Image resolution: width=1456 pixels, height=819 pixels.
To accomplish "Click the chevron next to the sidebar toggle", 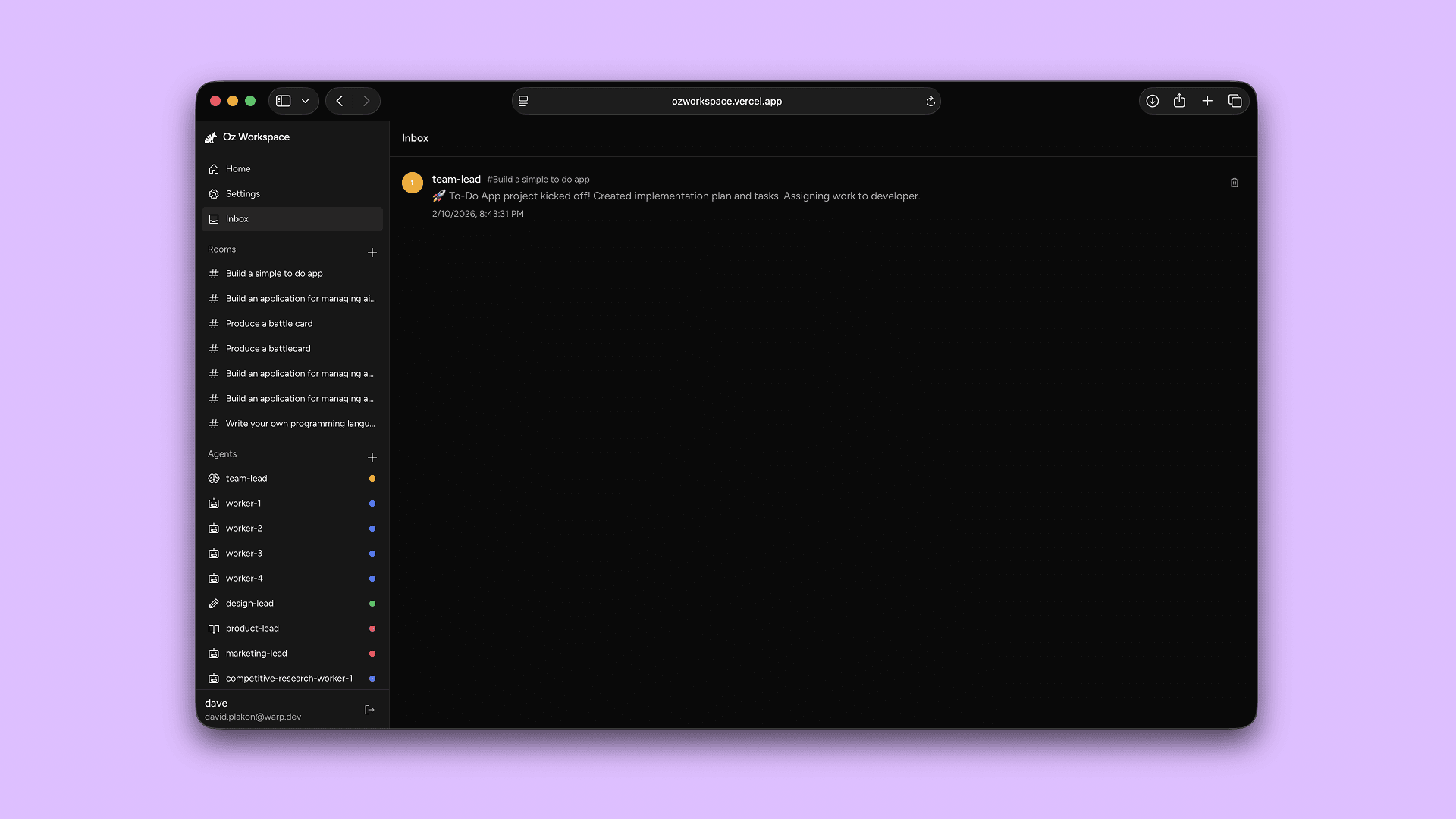I will pos(306,101).
